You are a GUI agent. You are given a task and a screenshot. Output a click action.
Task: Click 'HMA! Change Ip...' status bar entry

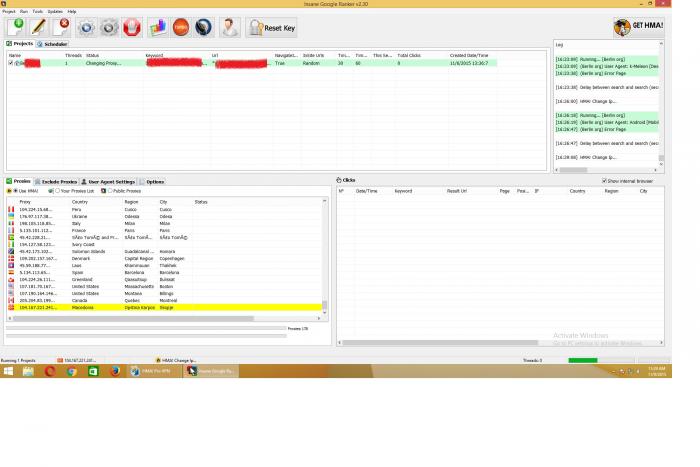[x=176, y=360]
